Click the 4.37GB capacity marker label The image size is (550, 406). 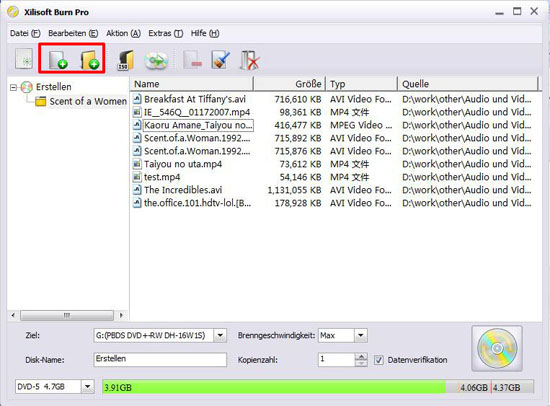click(x=507, y=387)
